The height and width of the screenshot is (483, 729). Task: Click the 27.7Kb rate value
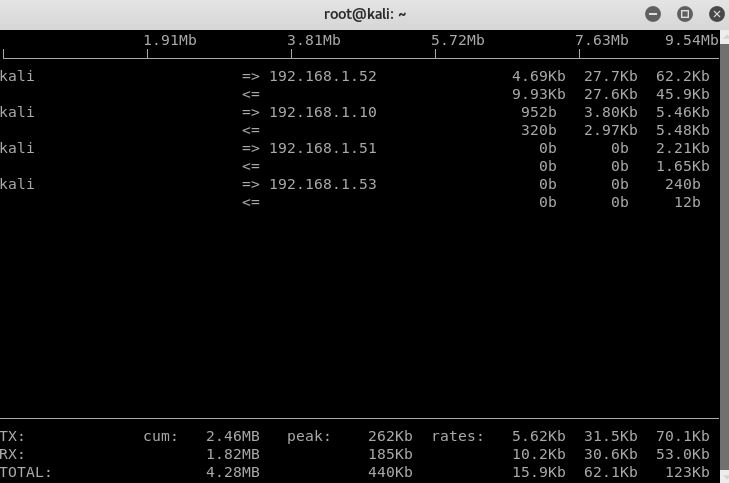[x=610, y=76]
